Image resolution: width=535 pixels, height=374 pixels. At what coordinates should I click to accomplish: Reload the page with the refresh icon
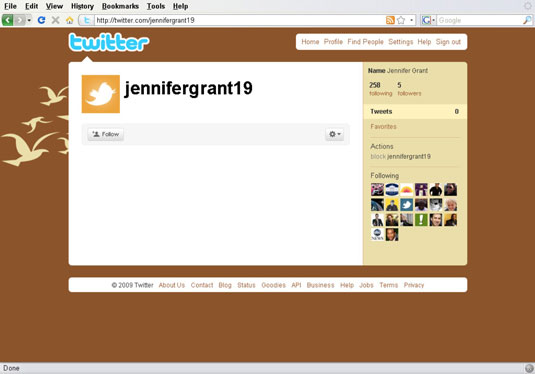(41, 20)
